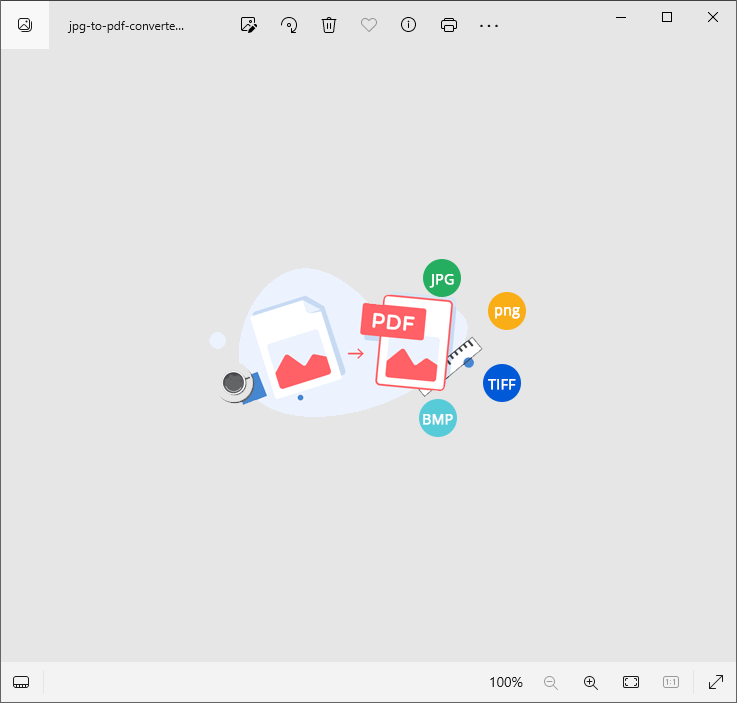Print the image using the printer icon
Viewport: 737px width, 703px height.
(449, 25)
